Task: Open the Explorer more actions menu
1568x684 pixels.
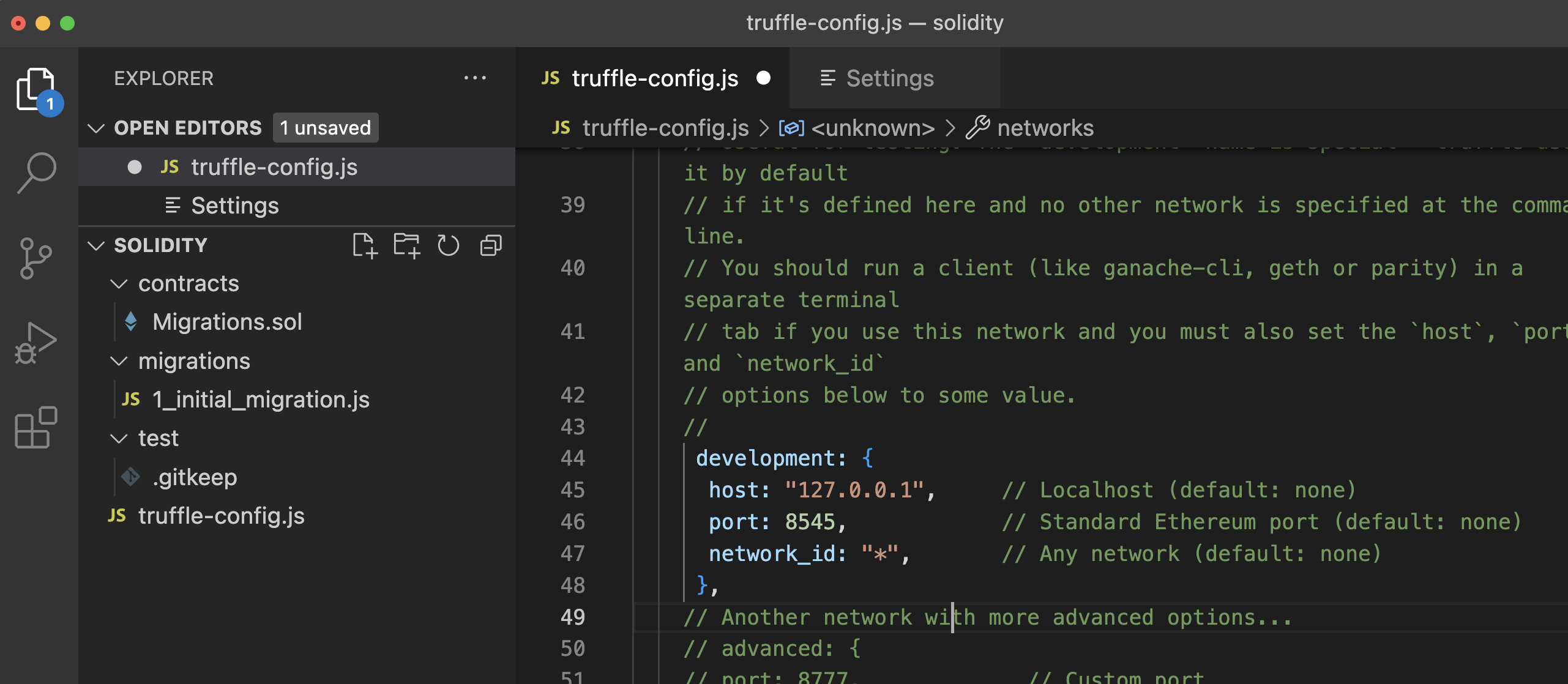Action: 475,78
